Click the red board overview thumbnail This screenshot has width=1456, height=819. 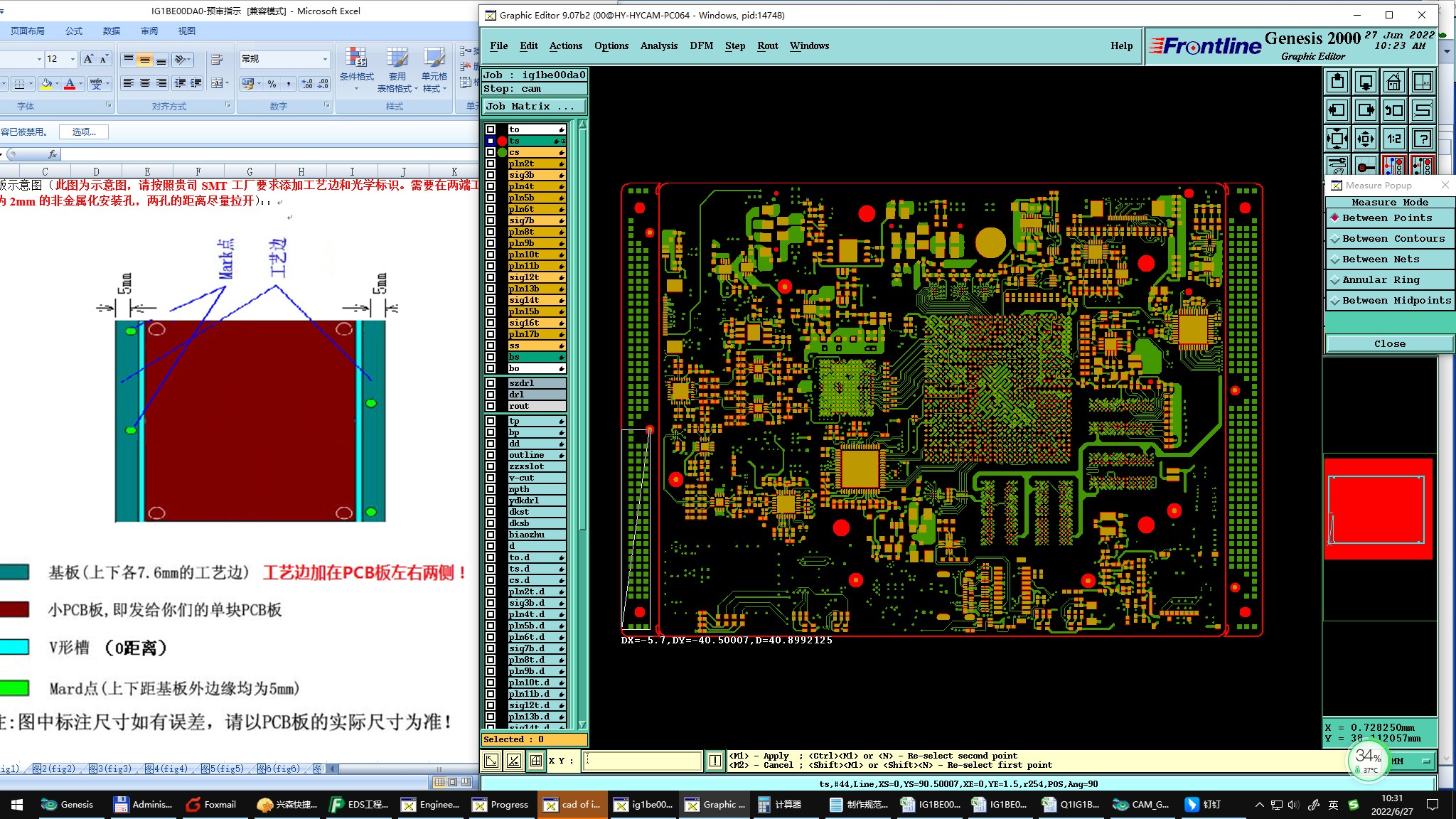point(1377,509)
